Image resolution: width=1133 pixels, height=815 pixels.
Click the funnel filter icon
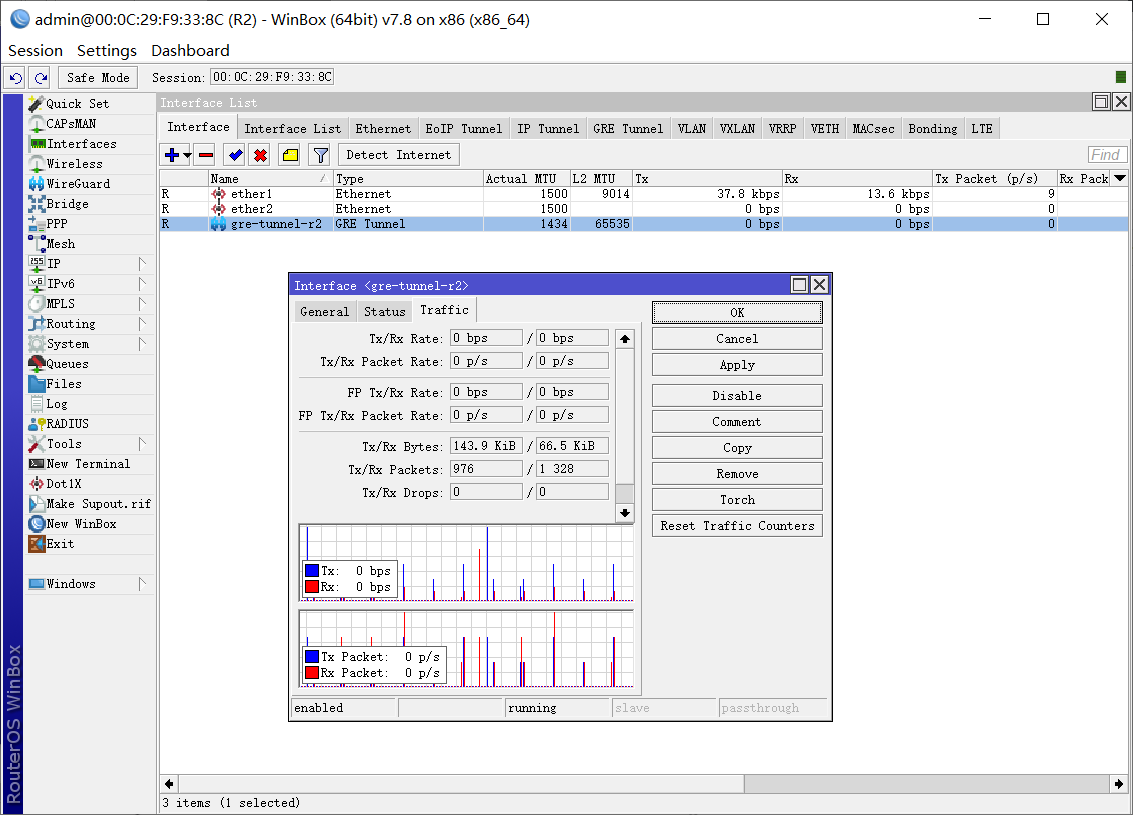[x=320, y=155]
